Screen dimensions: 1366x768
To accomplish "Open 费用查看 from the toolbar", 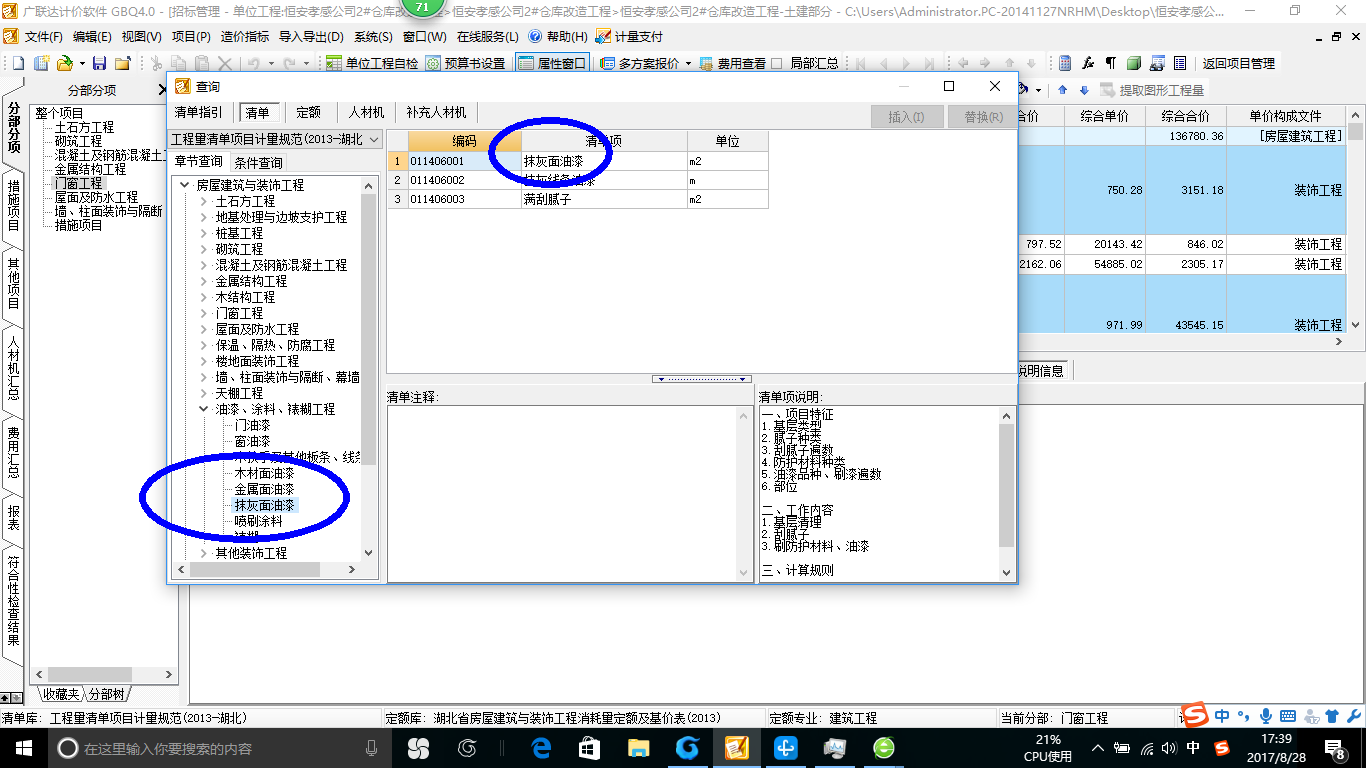I will click(732, 63).
